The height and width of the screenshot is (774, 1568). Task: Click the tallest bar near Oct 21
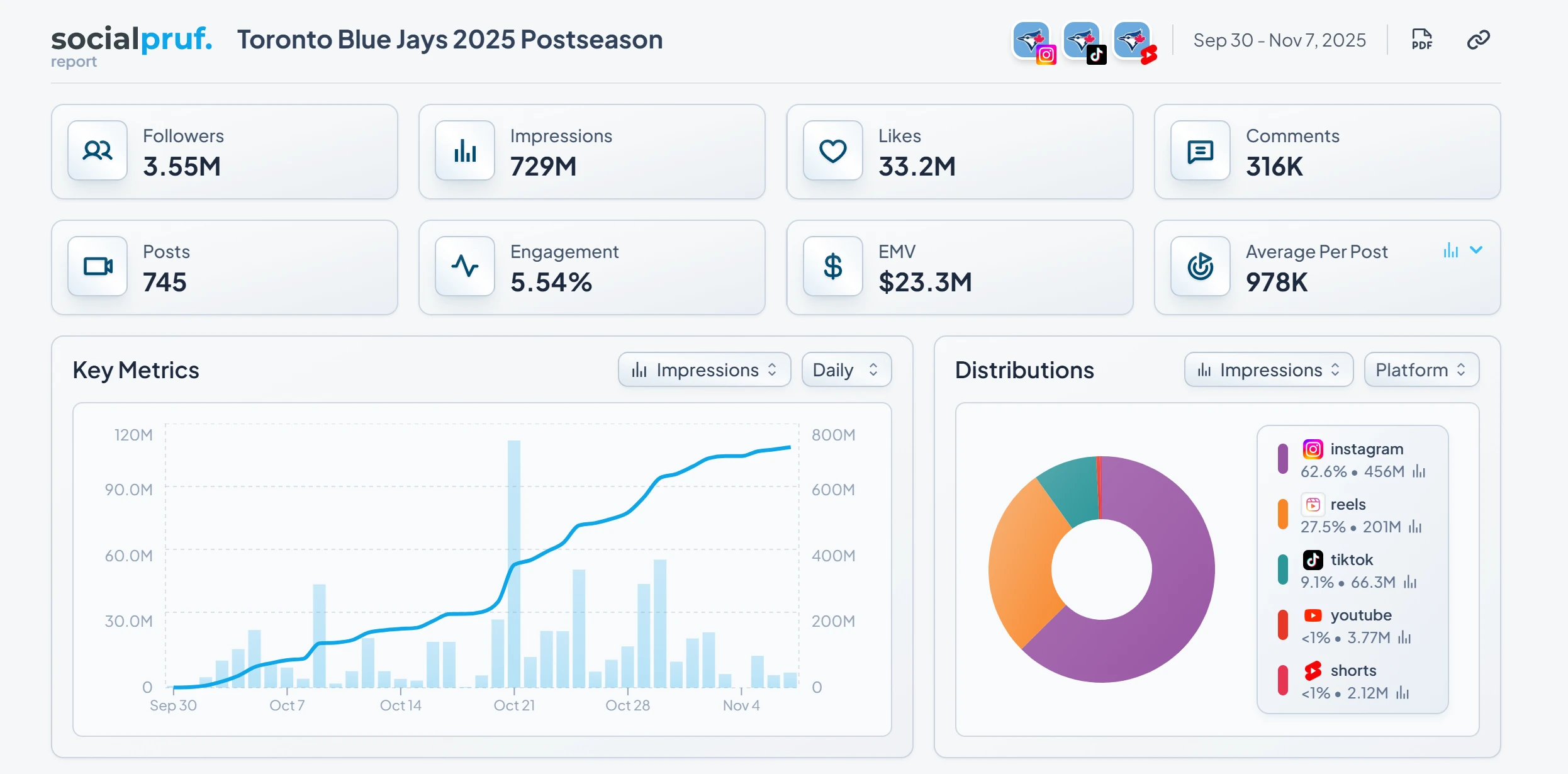click(514, 563)
